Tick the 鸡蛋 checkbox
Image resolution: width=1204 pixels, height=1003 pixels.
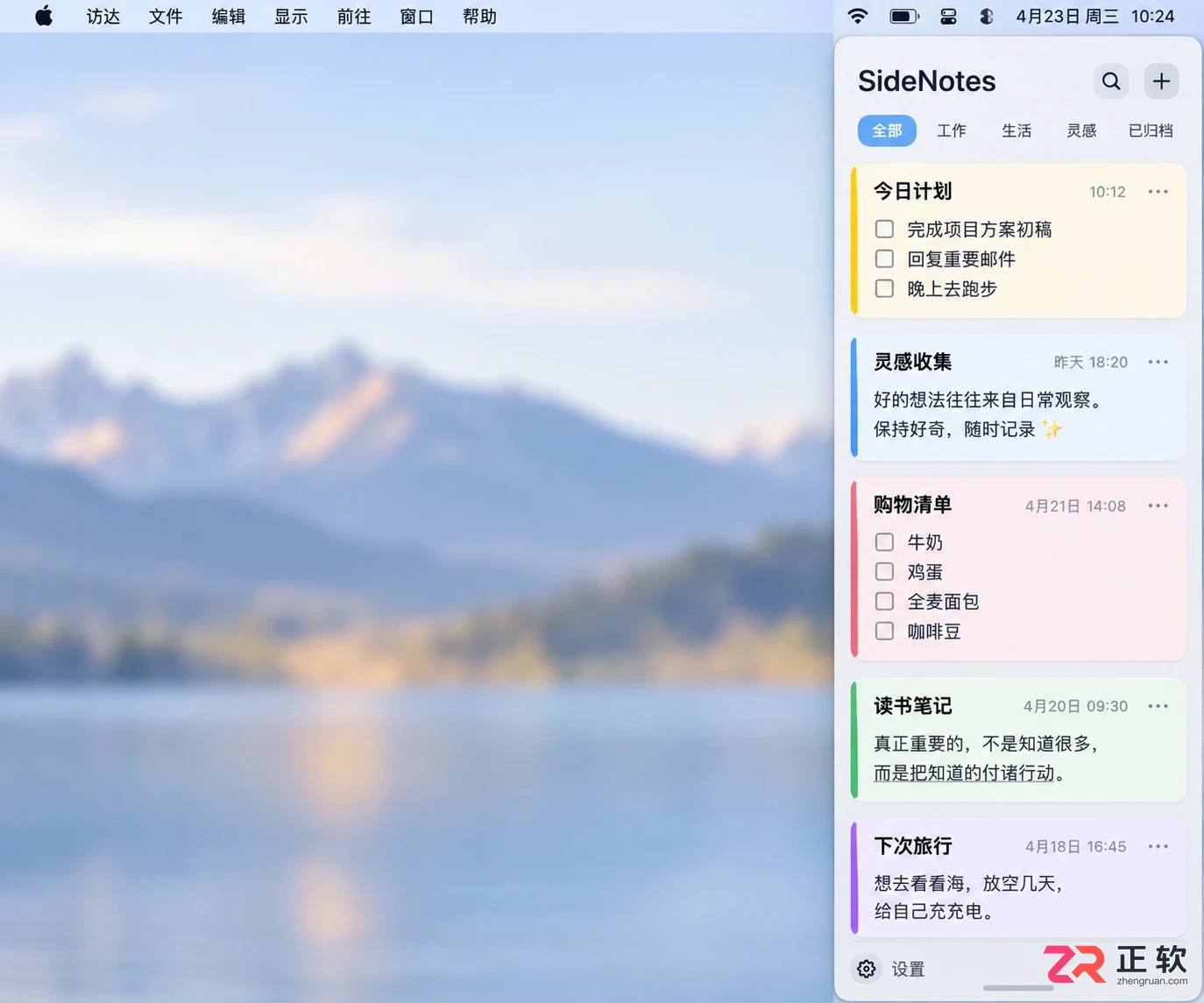click(885, 572)
